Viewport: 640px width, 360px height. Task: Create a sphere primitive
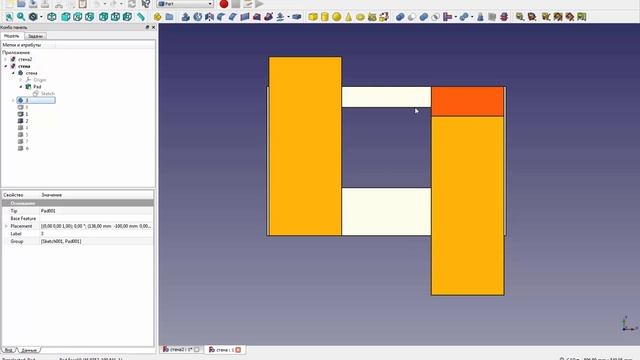tap(337, 17)
